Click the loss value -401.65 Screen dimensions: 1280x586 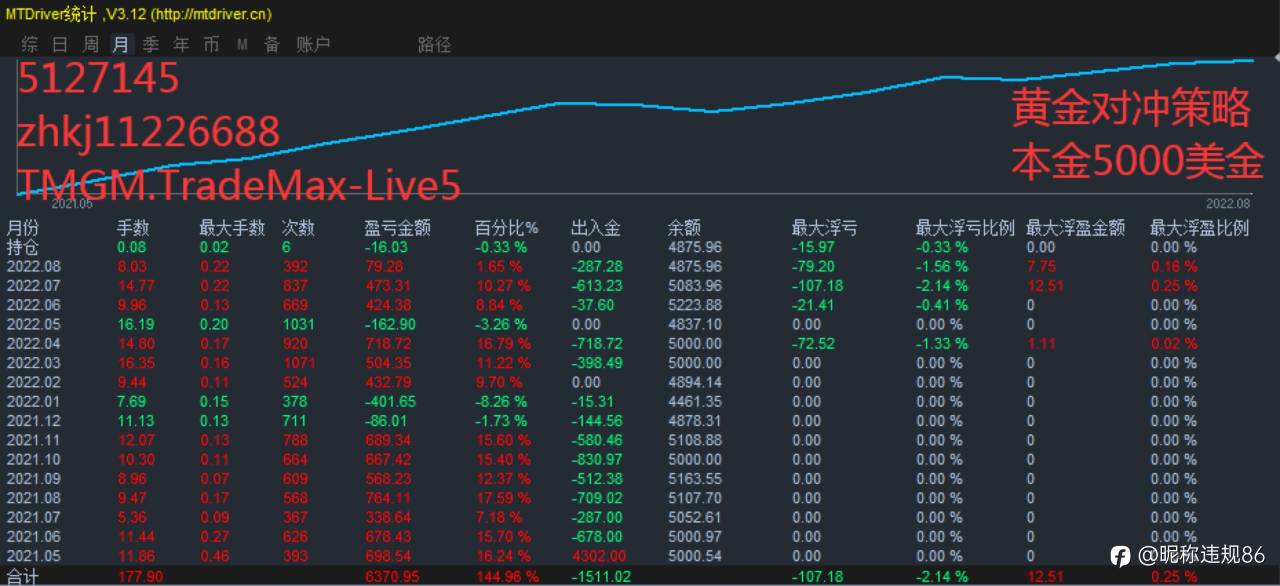391,402
